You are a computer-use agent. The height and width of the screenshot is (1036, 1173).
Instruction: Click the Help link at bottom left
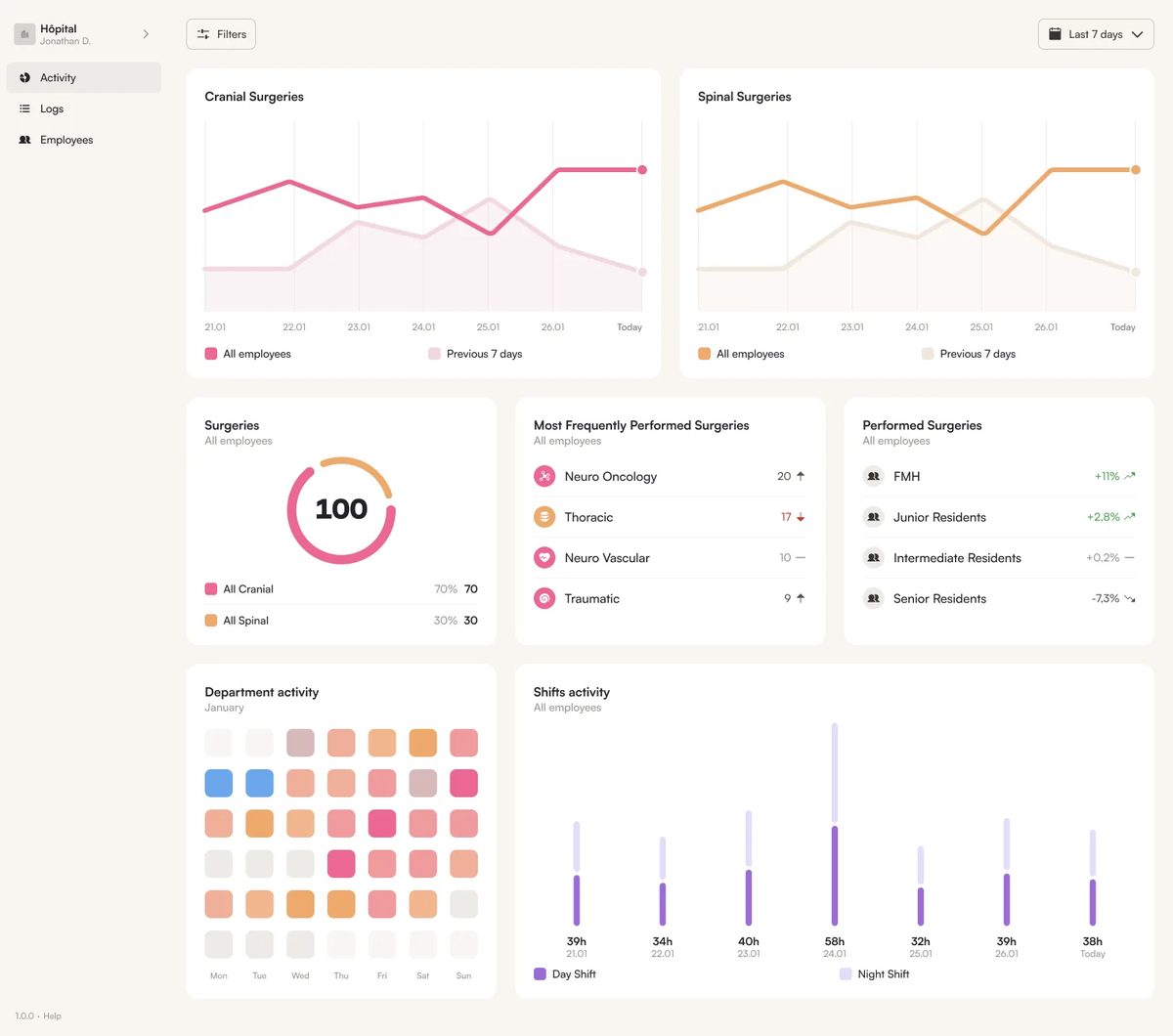(52, 1016)
